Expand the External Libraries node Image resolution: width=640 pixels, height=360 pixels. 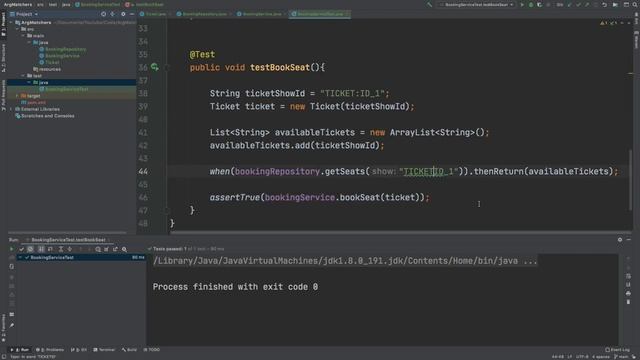11,109
